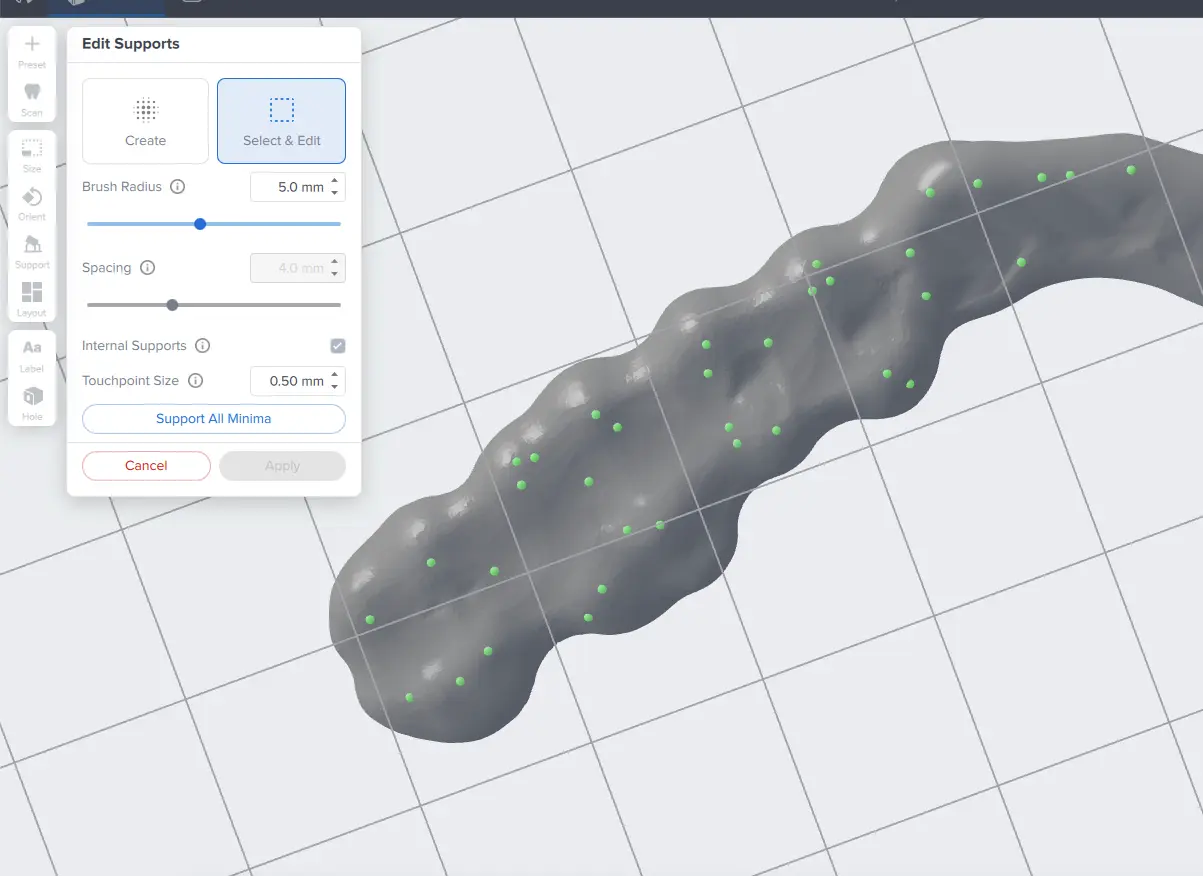Select the Label tool
The height and width of the screenshot is (876, 1203).
pyautogui.click(x=32, y=355)
